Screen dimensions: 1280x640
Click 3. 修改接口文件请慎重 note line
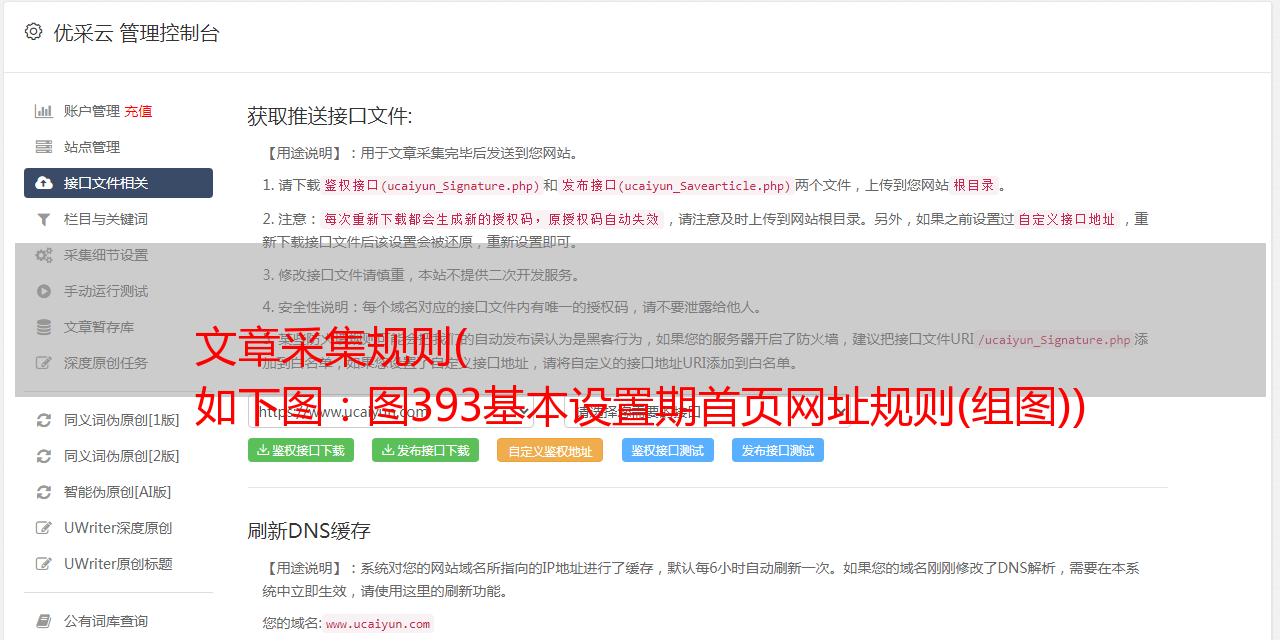click(x=421, y=275)
